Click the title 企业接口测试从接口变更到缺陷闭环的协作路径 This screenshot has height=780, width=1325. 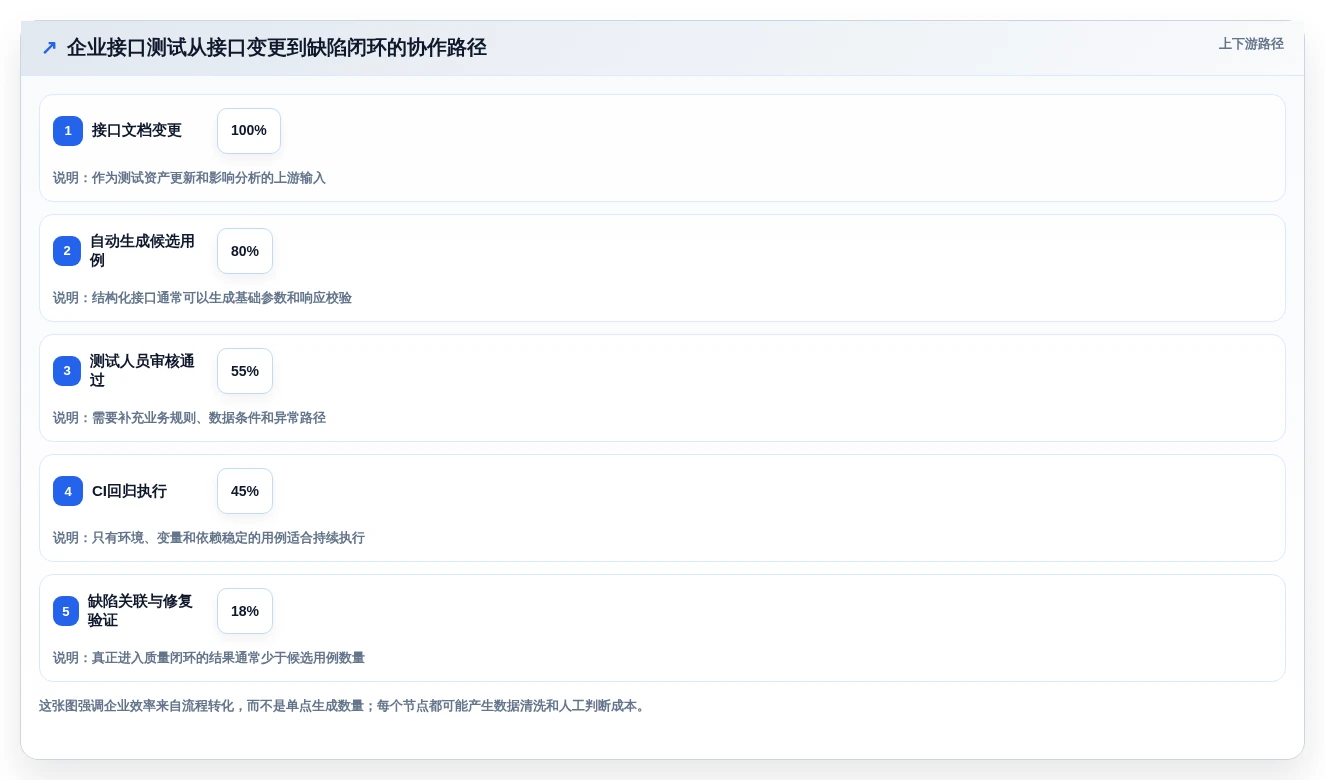(277, 48)
